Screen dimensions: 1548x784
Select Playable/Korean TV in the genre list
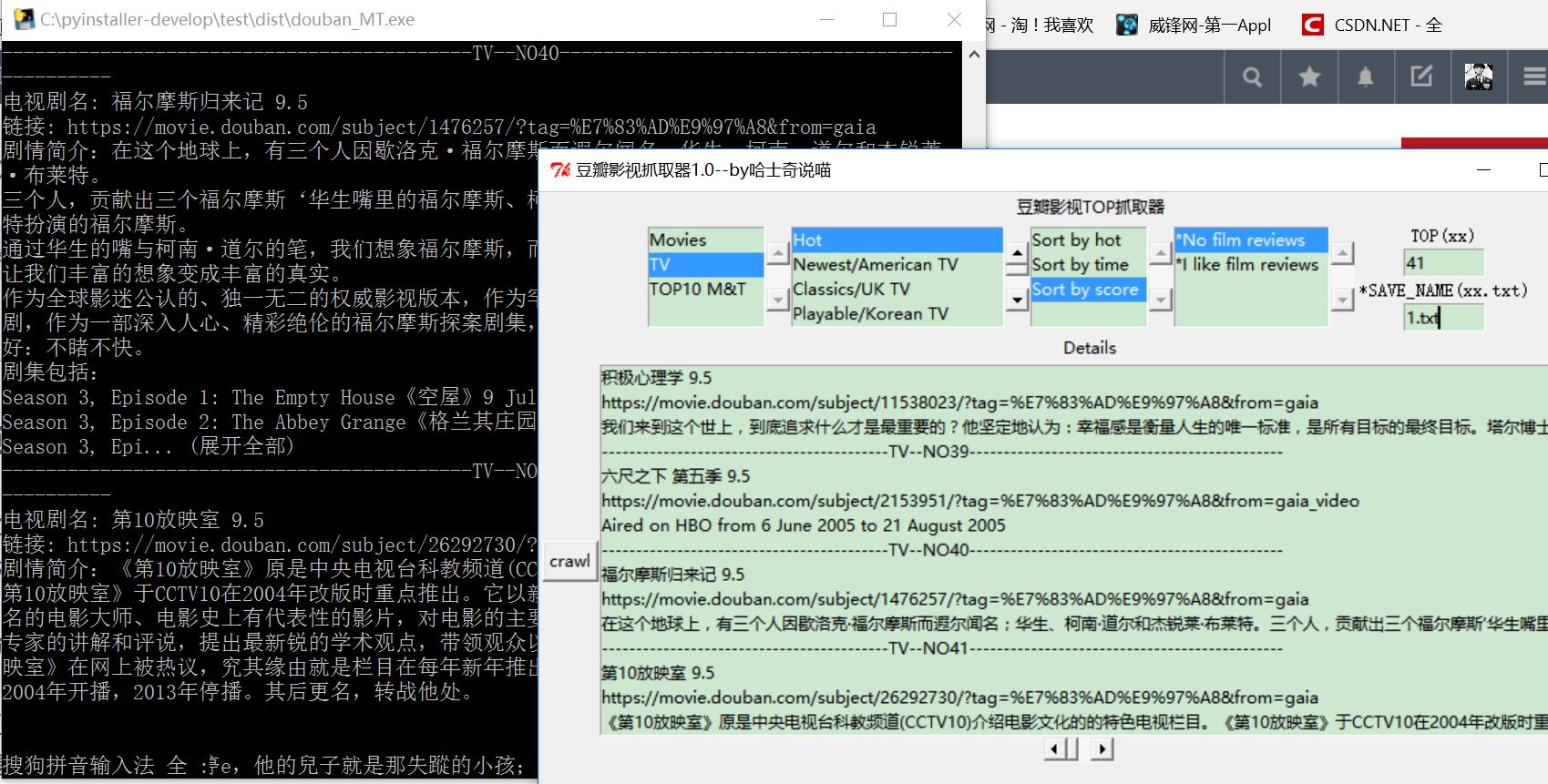pos(897,313)
